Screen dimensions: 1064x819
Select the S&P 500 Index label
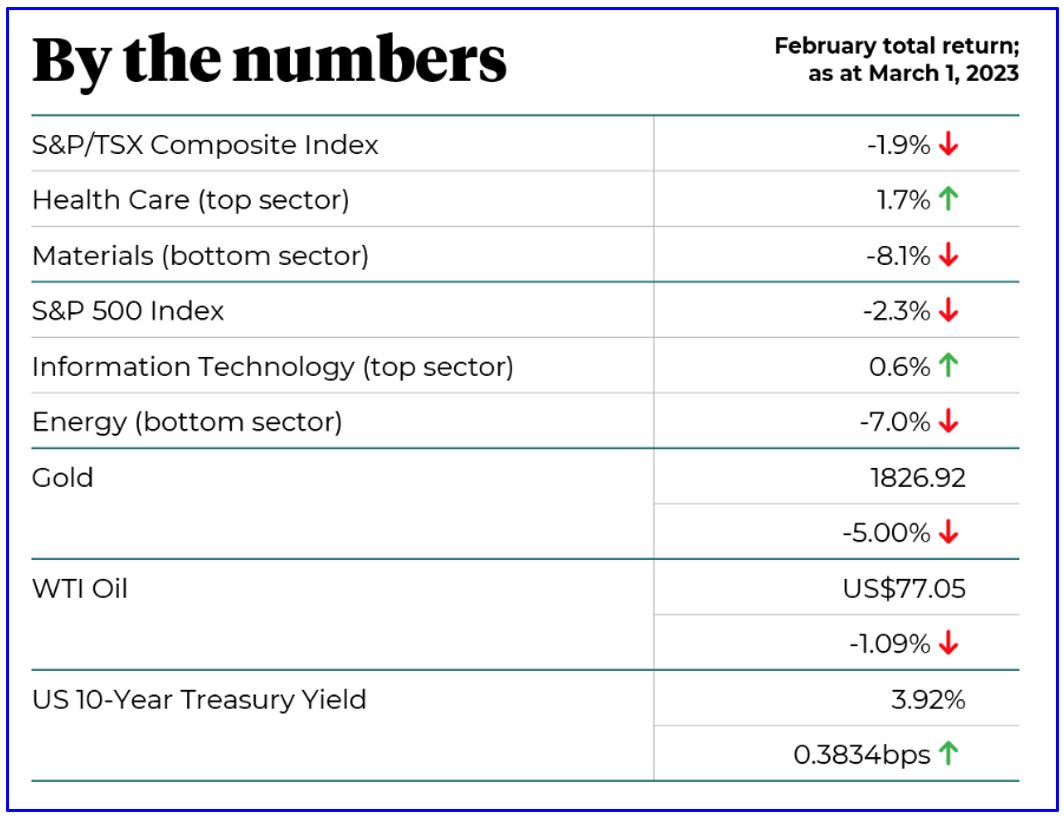click(x=128, y=311)
